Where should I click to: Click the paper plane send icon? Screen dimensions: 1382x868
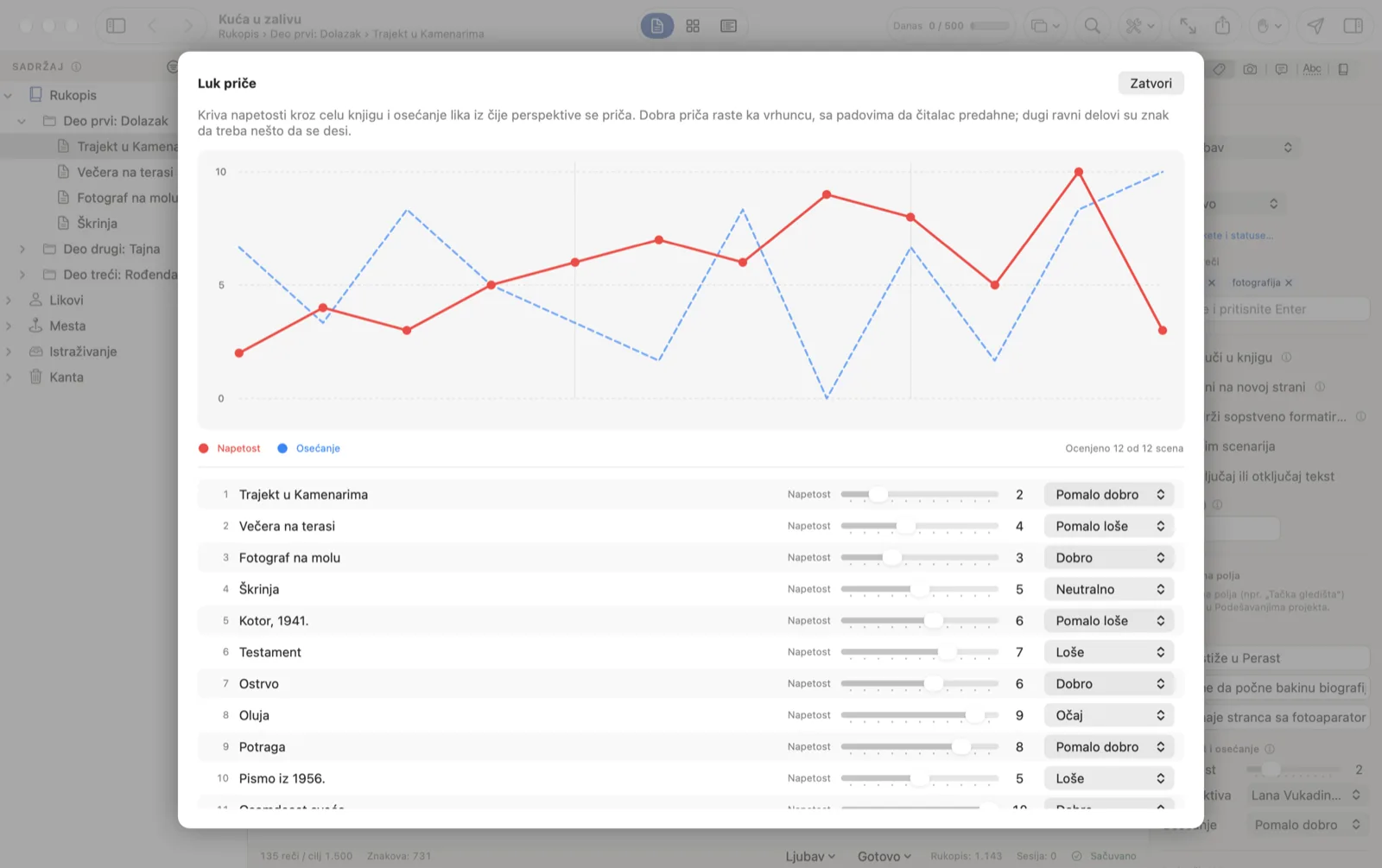coord(1315,26)
